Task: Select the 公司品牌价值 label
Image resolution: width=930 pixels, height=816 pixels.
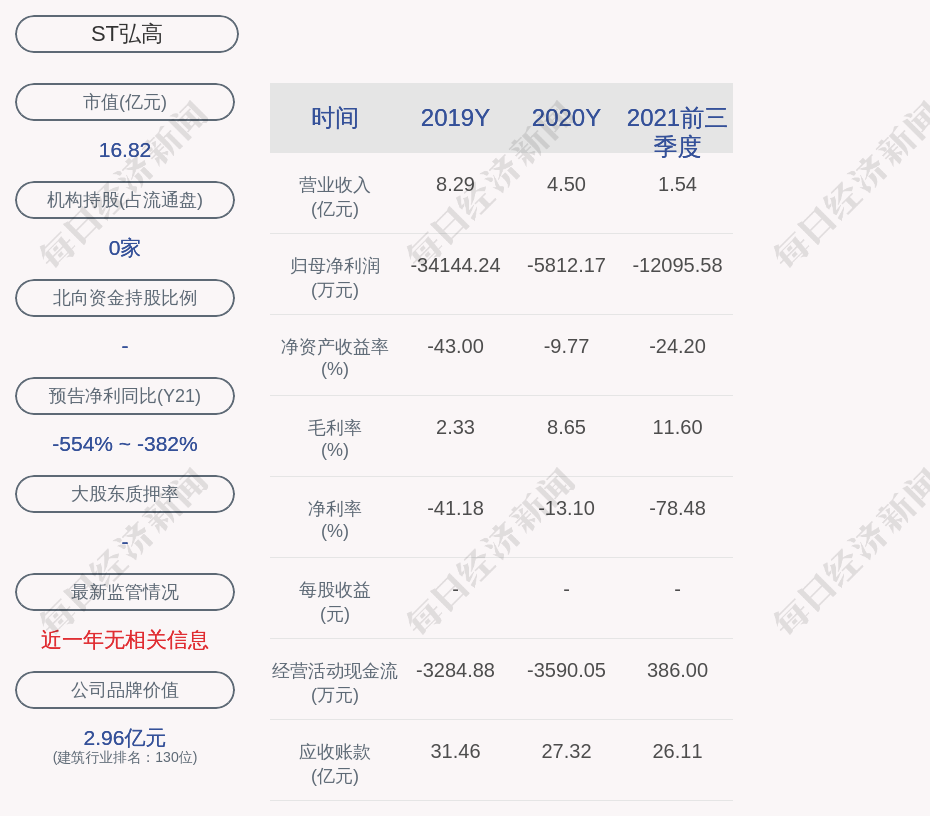Action: (125, 690)
